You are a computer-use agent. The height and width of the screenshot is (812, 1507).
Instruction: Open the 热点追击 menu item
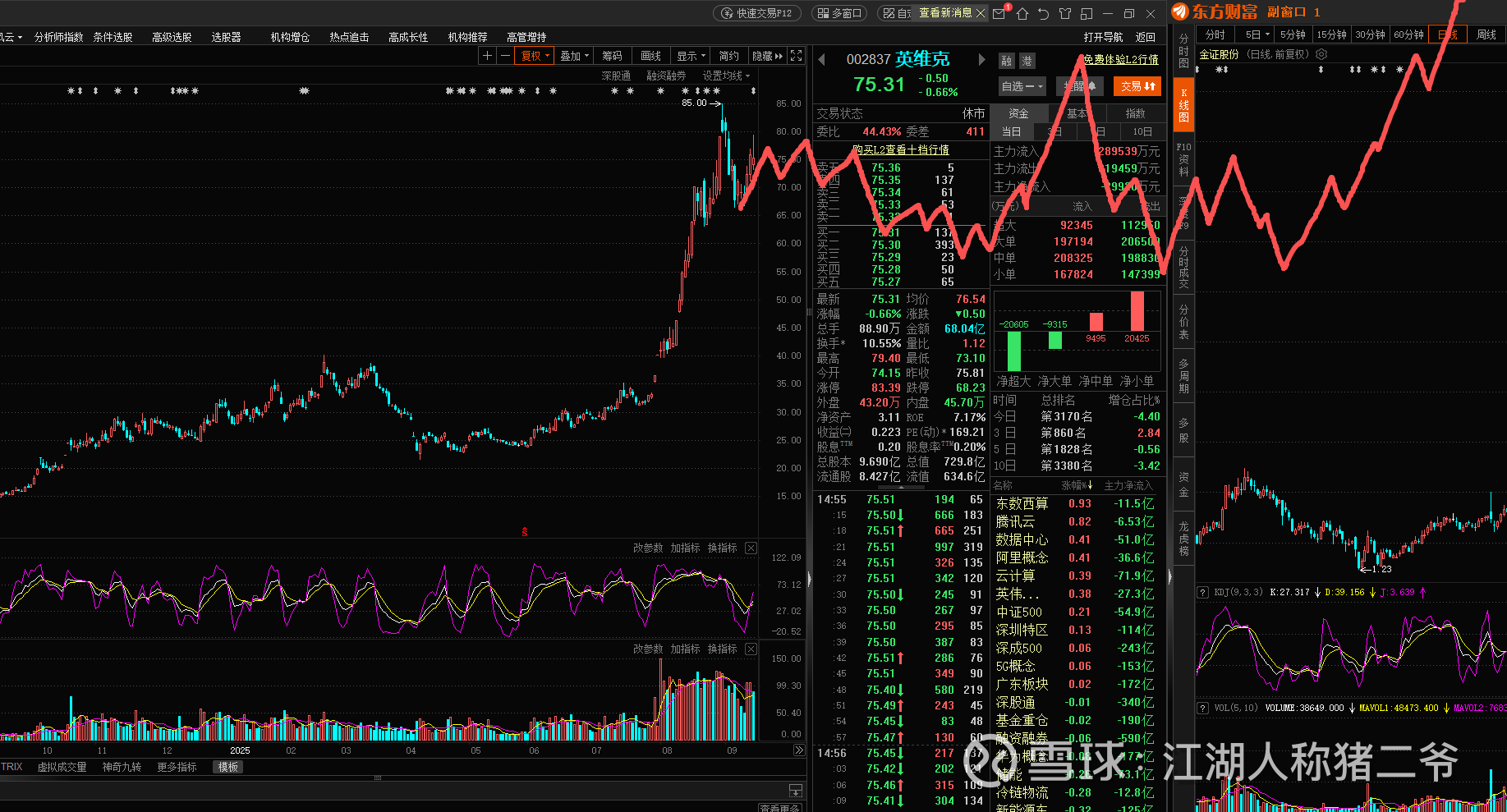[349, 37]
